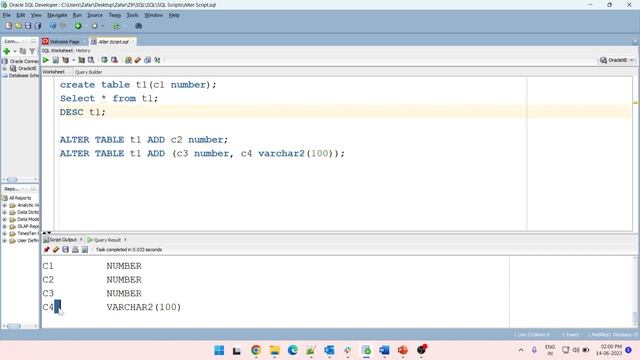Screen dimensions: 640x360
Task: Expand the TimesTen Reports folder
Action: click(4, 233)
